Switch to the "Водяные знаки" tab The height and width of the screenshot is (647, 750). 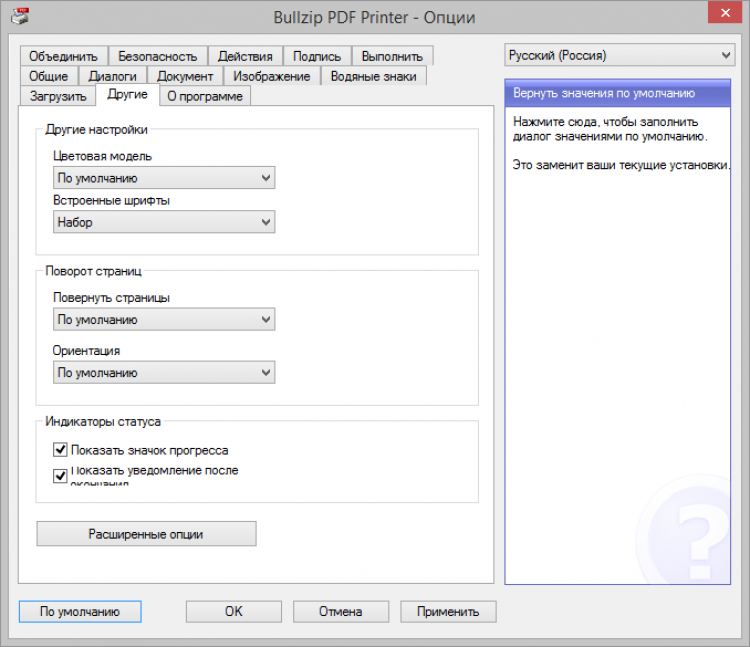[374, 76]
